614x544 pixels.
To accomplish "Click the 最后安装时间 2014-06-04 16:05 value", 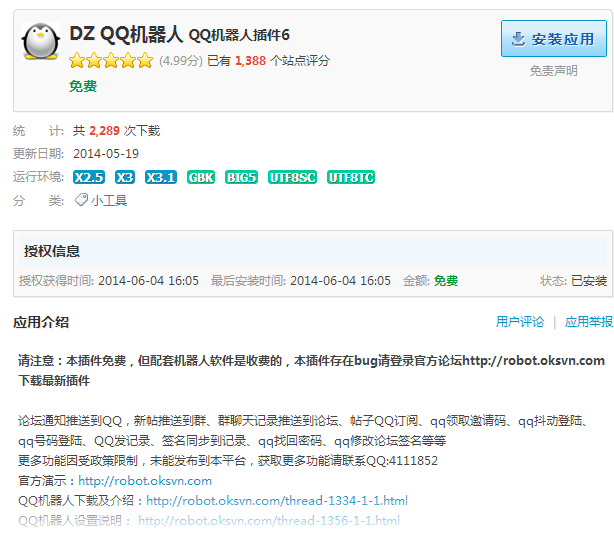I will (x=340, y=281).
